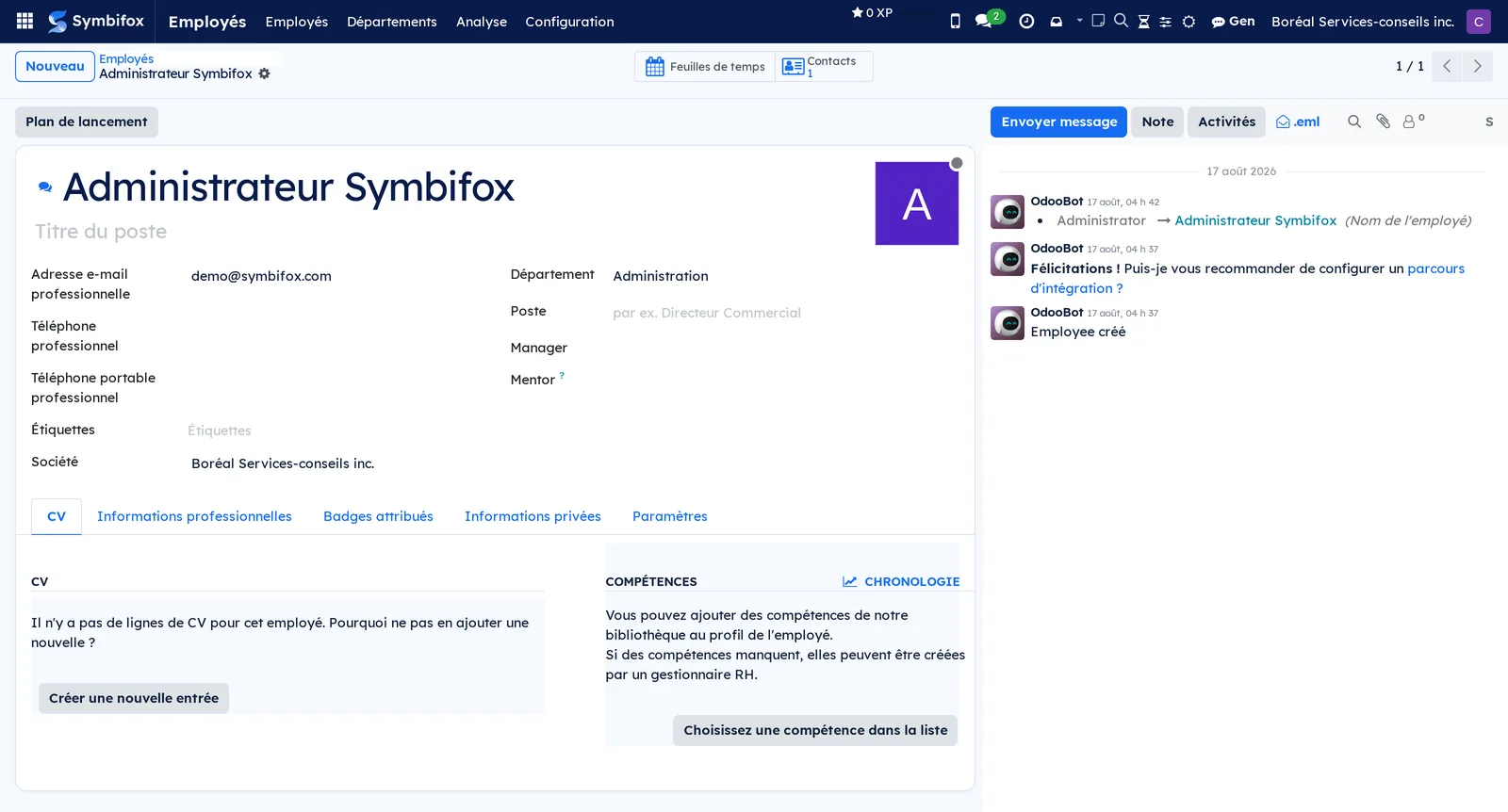Open user menu avatar C
The height and width of the screenshot is (812, 1508).
(1478, 21)
